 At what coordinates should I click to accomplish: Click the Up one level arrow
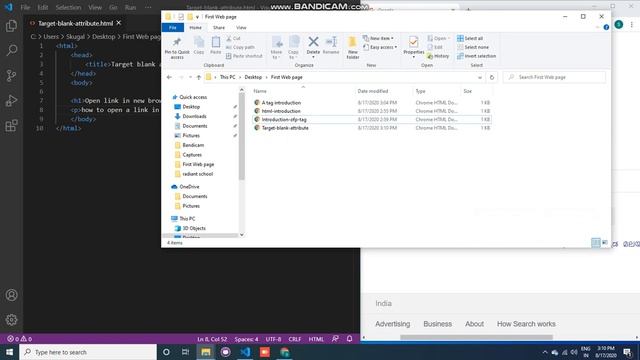(199, 77)
